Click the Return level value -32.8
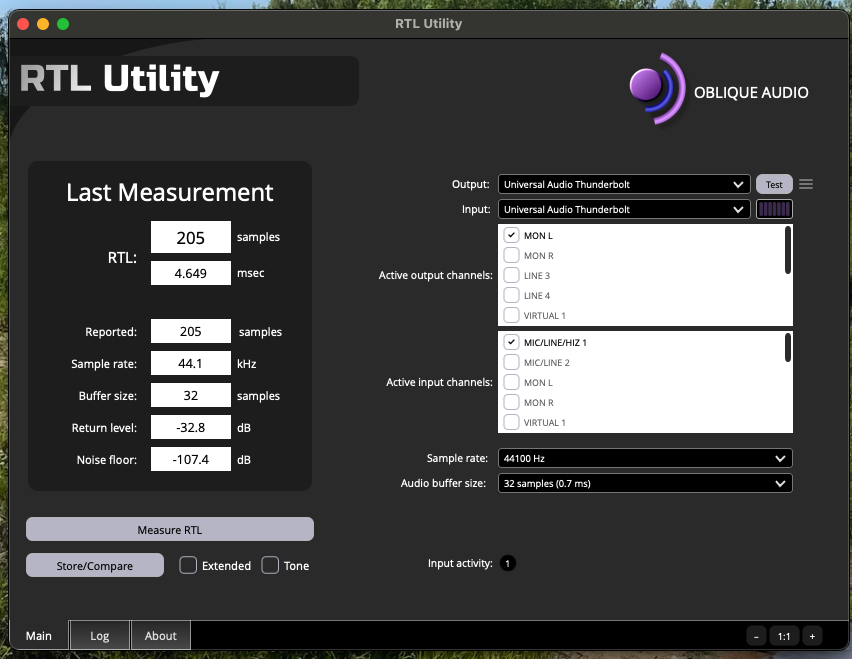Image resolution: width=852 pixels, height=659 pixels. [x=191, y=427]
